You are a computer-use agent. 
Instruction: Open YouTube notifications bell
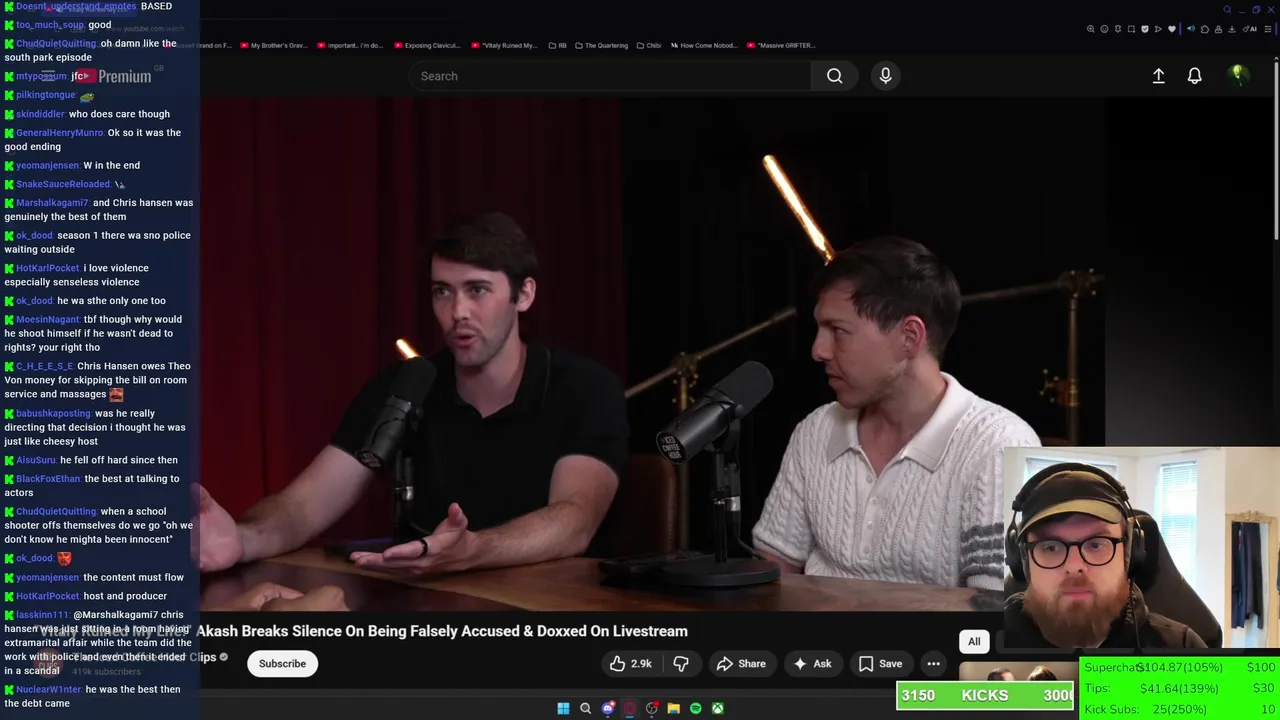coord(1194,76)
